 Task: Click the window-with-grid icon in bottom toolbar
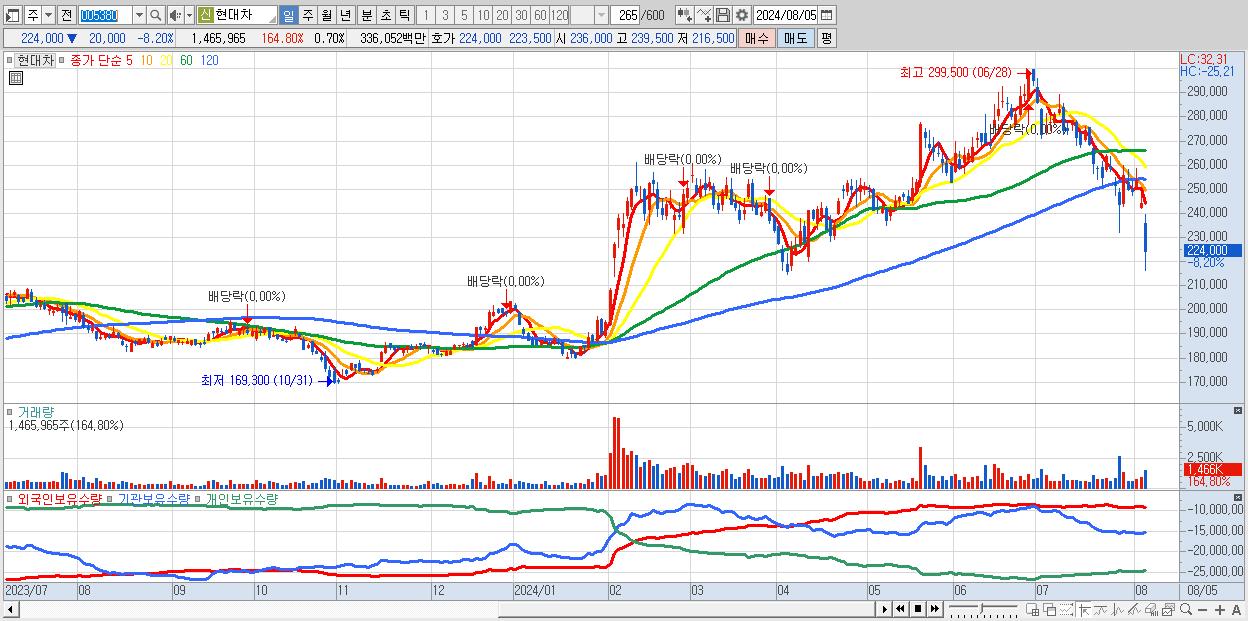tap(1033, 610)
